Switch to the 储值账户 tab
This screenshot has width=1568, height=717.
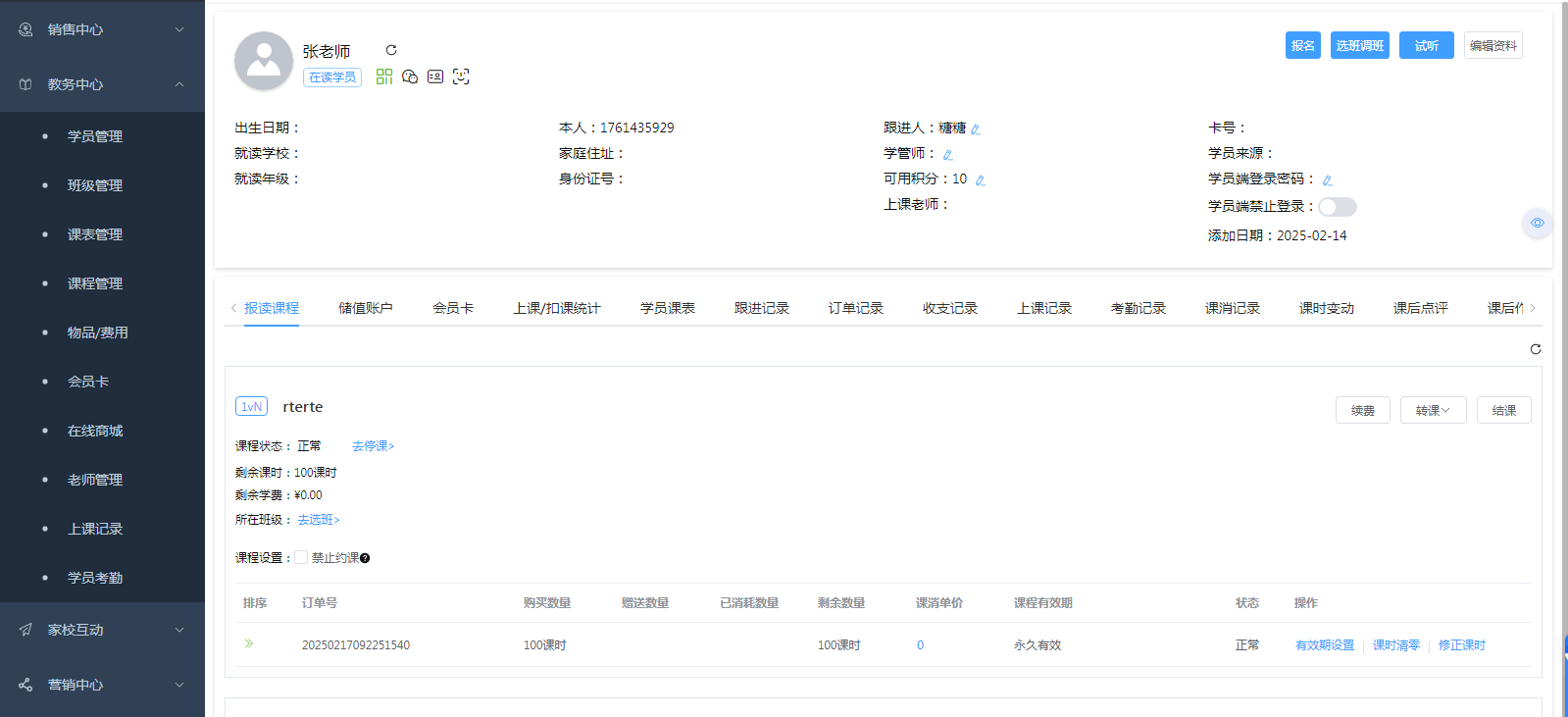pos(366,308)
